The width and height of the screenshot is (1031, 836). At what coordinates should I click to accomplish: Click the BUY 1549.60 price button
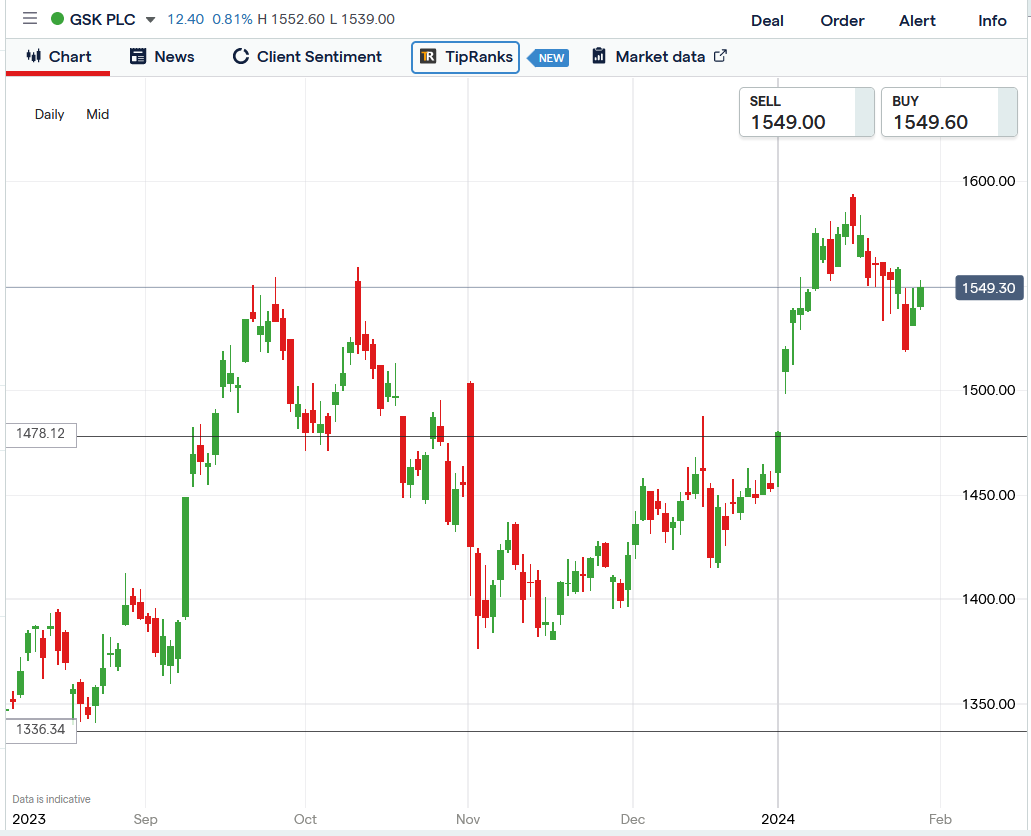(x=949, y=112)
